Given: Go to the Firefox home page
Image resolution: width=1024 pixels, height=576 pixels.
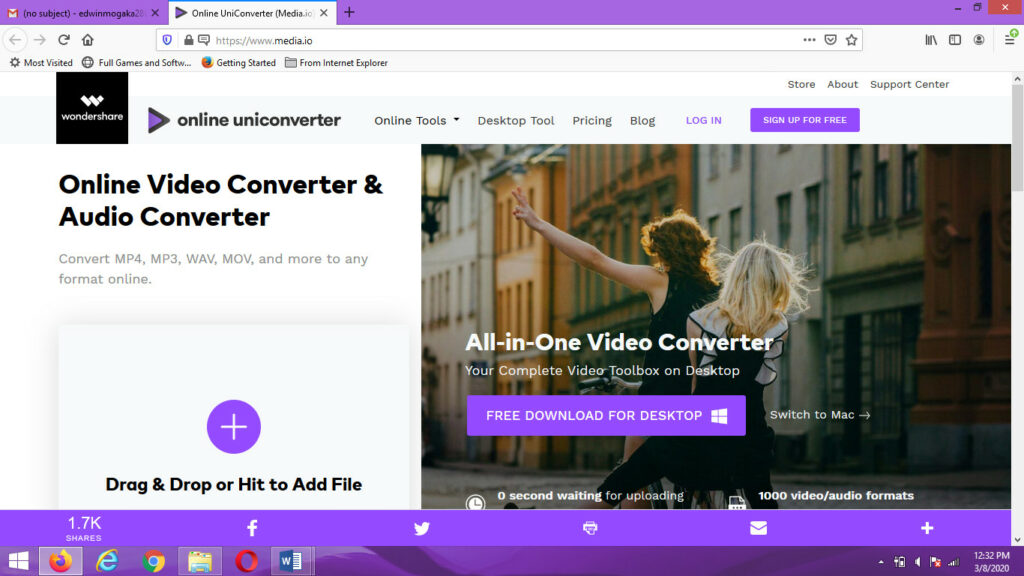Looking at the screenshot, I should (88, 40).
